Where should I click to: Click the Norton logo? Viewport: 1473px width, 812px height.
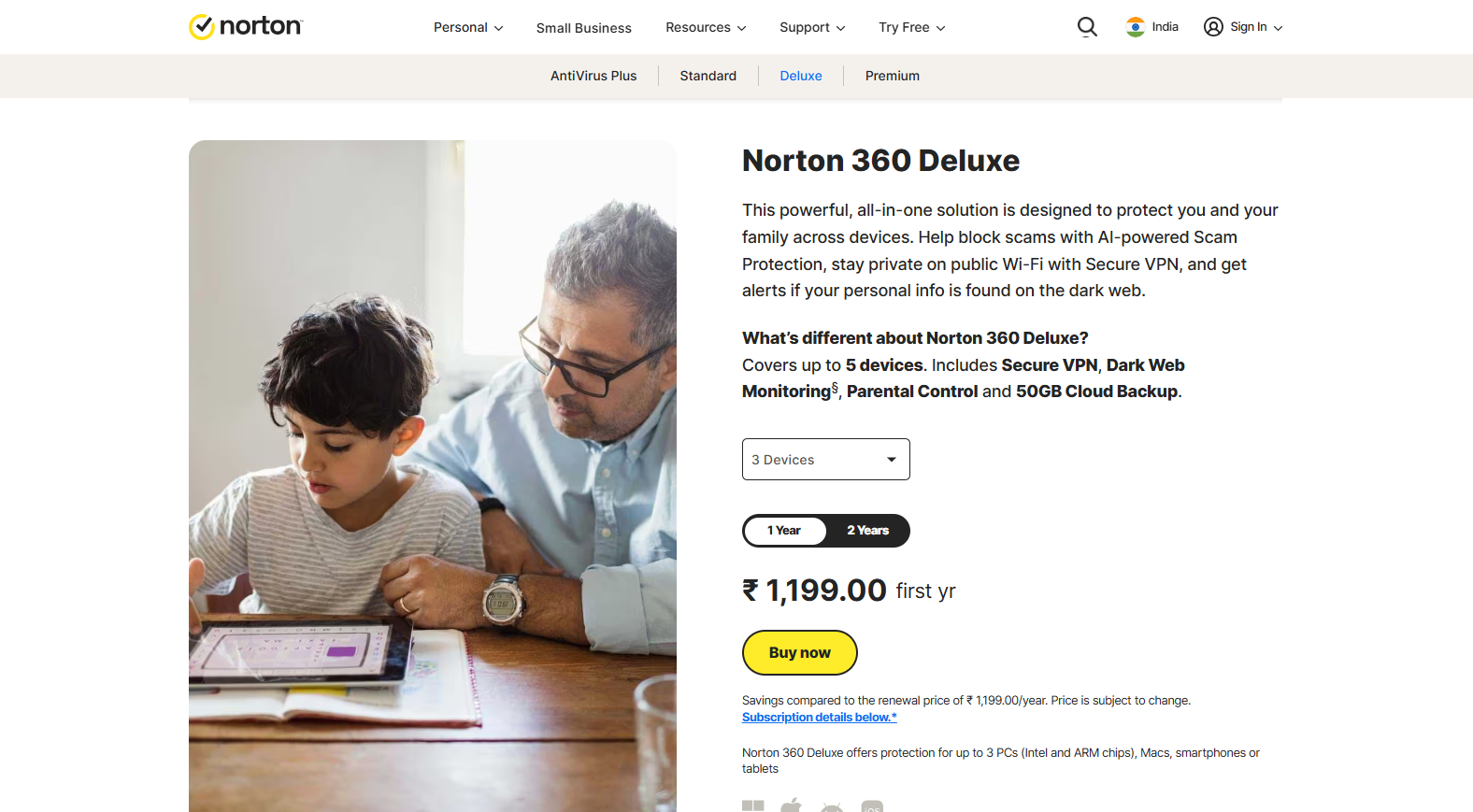(x=246, y=26)
